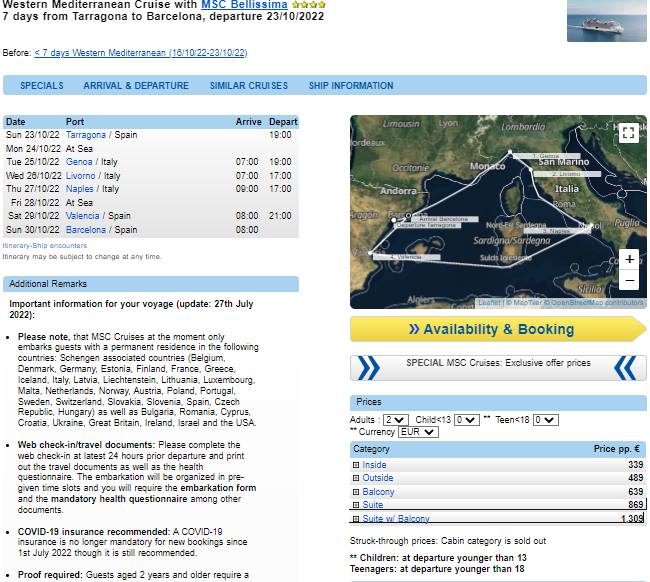Click the 4. Valencia map label
Image resolution: width=650 pixels, height=582 pixels.
pyautogui.click(x=406, y=257)
